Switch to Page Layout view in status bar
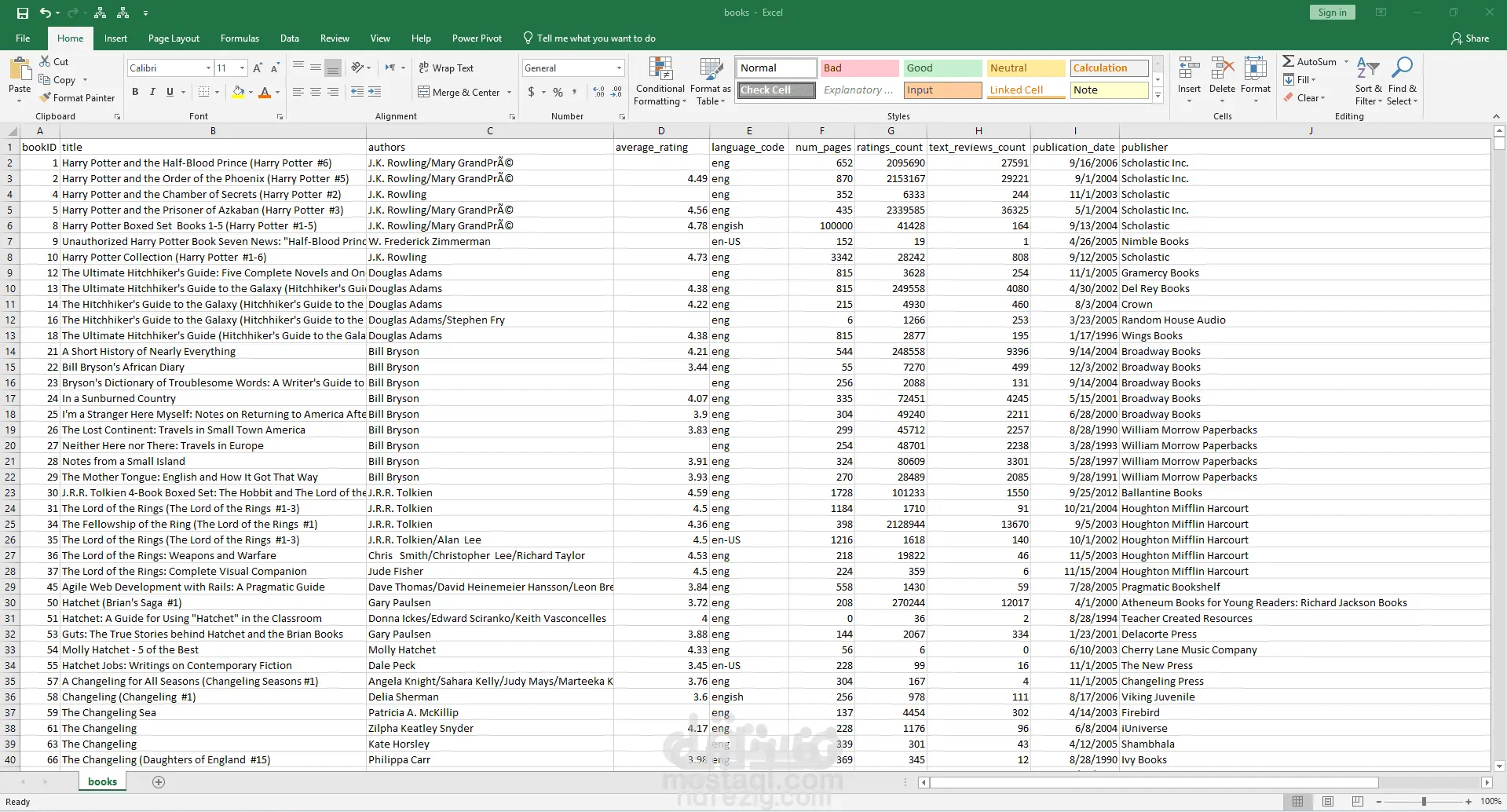The width and height of the screenshot is (1507, 812). point(1327,801)
